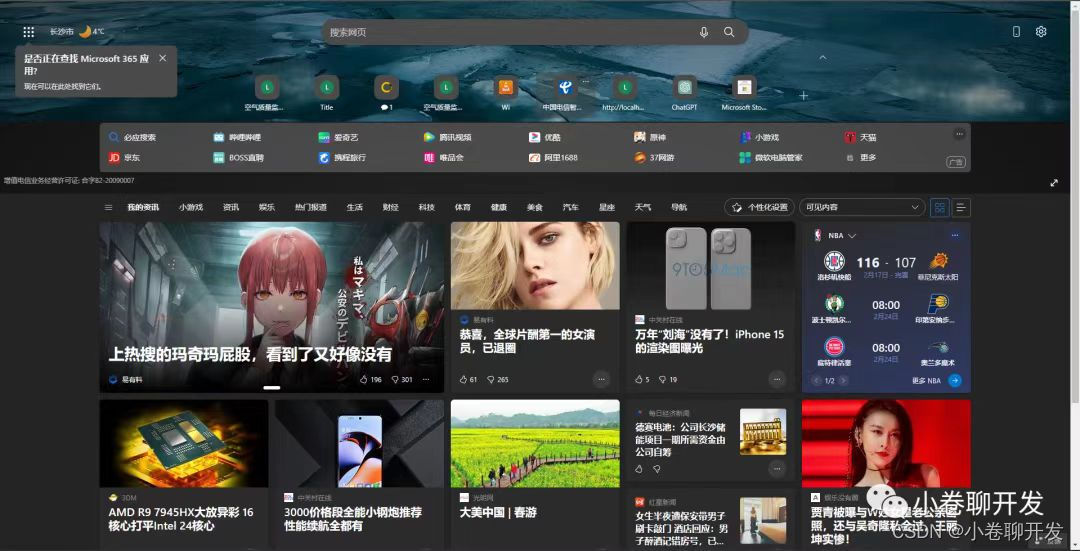Open options on the 玛奇玛 headline card
The image size is (1080, 551).
pyautogui.click(x=426, y=380)
